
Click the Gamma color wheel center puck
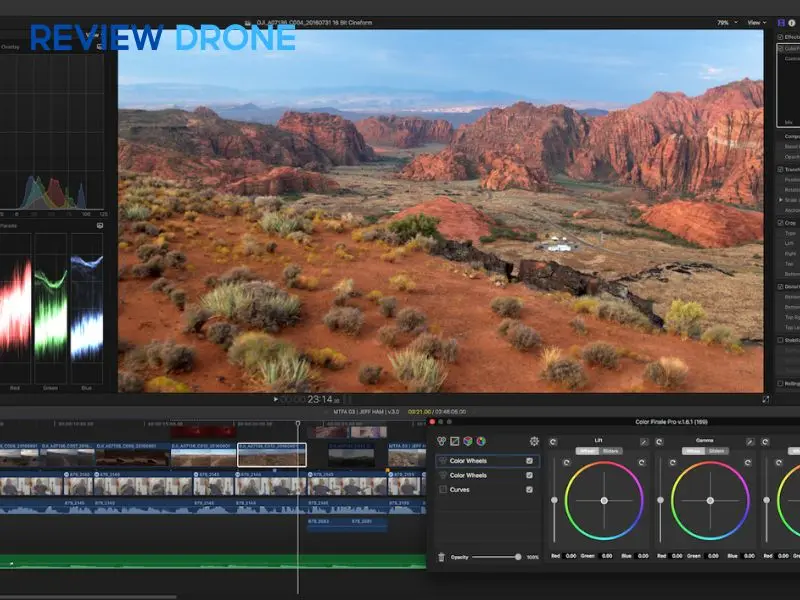click(710, 501)
